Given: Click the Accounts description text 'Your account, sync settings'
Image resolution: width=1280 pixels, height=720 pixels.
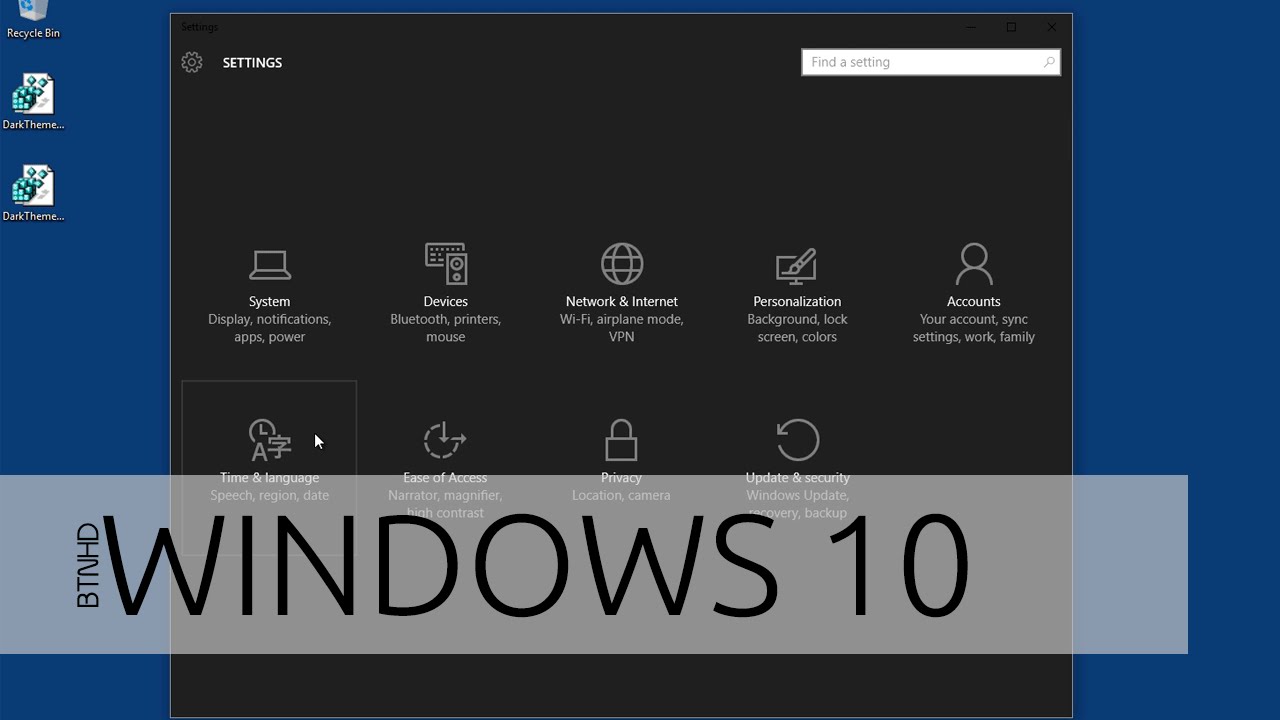Looking at the screenshot, I should (x=973, y=328).
